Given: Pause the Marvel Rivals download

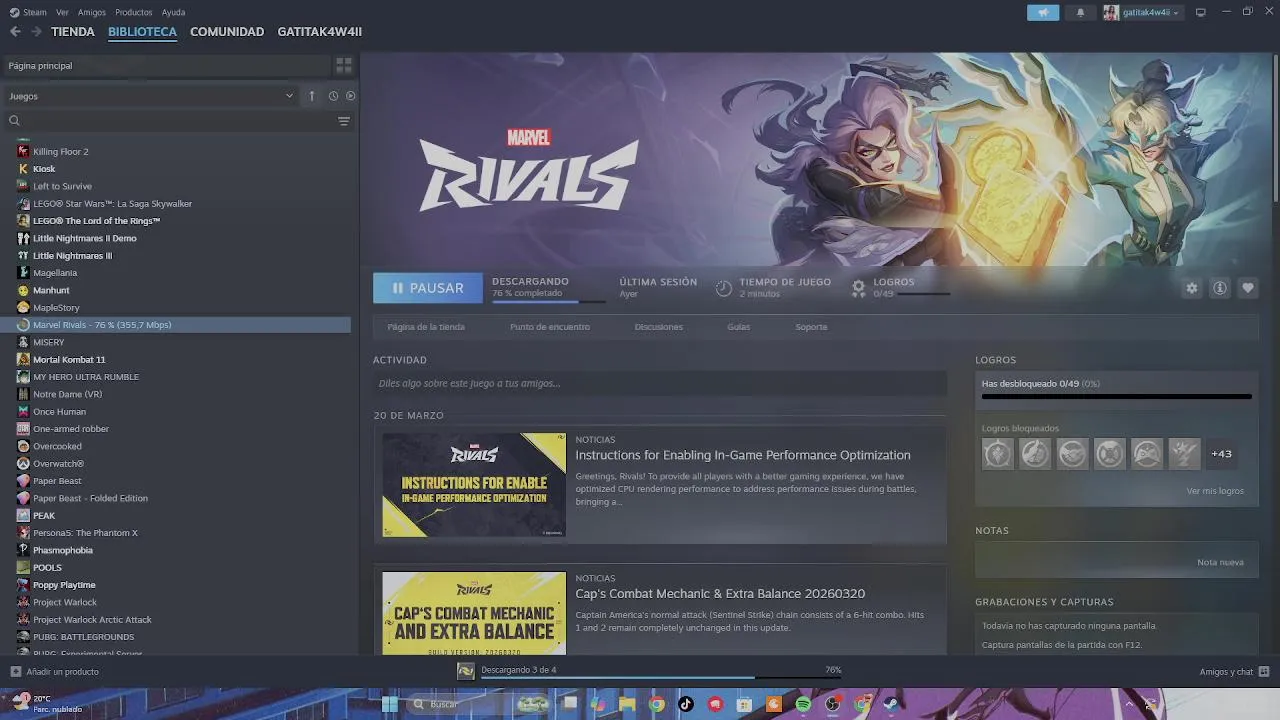Looking at the screenshot, I should pos(427,288).
